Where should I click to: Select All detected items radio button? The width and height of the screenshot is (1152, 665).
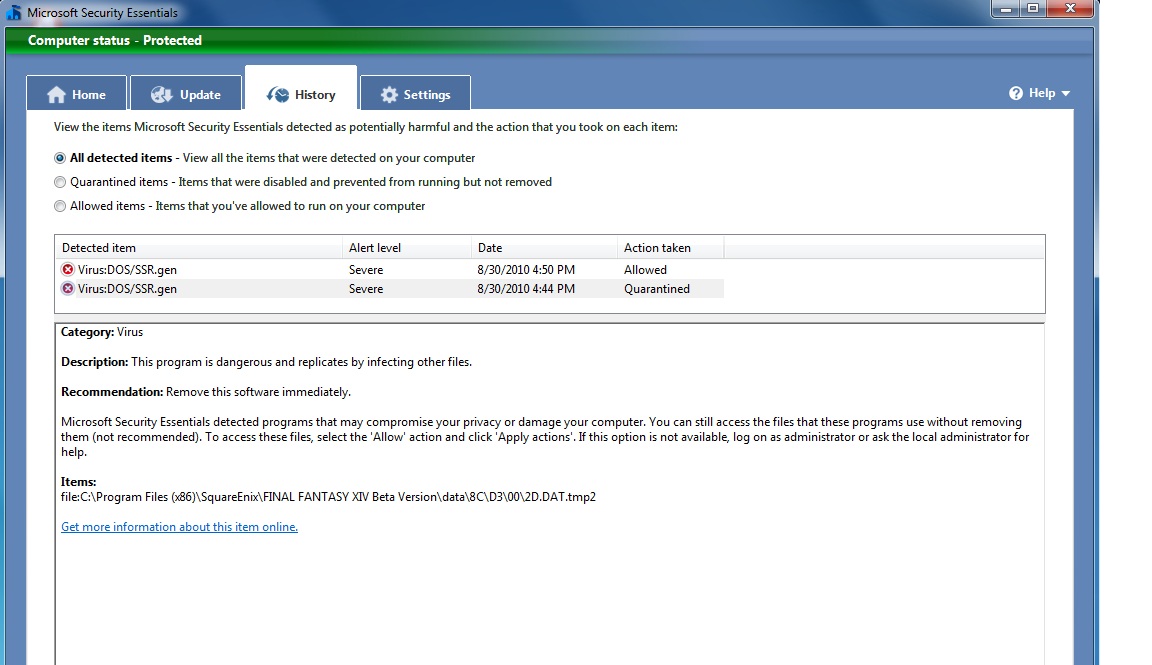tap(60, 158)
